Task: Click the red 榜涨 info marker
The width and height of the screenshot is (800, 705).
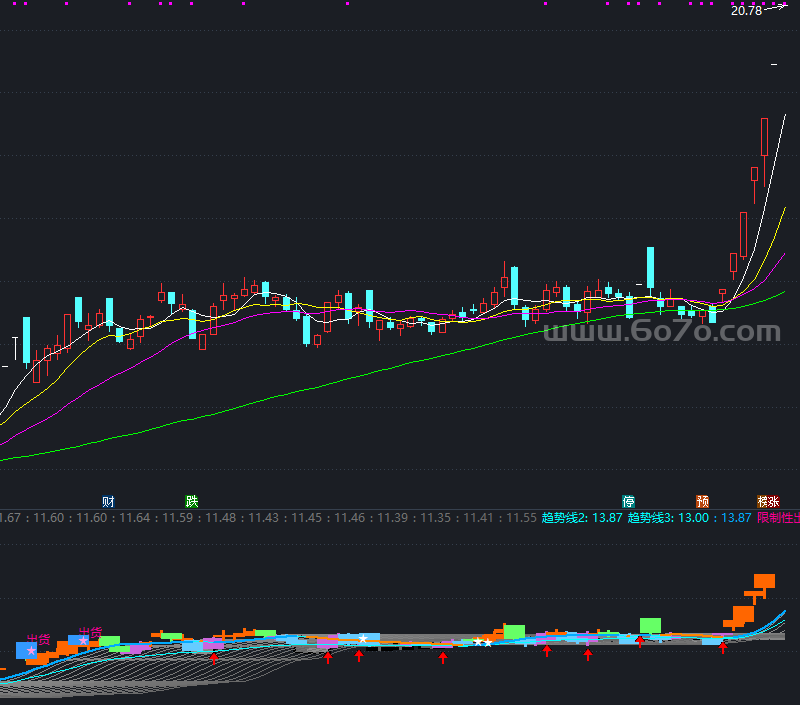Action: click(x=768, y=501)
